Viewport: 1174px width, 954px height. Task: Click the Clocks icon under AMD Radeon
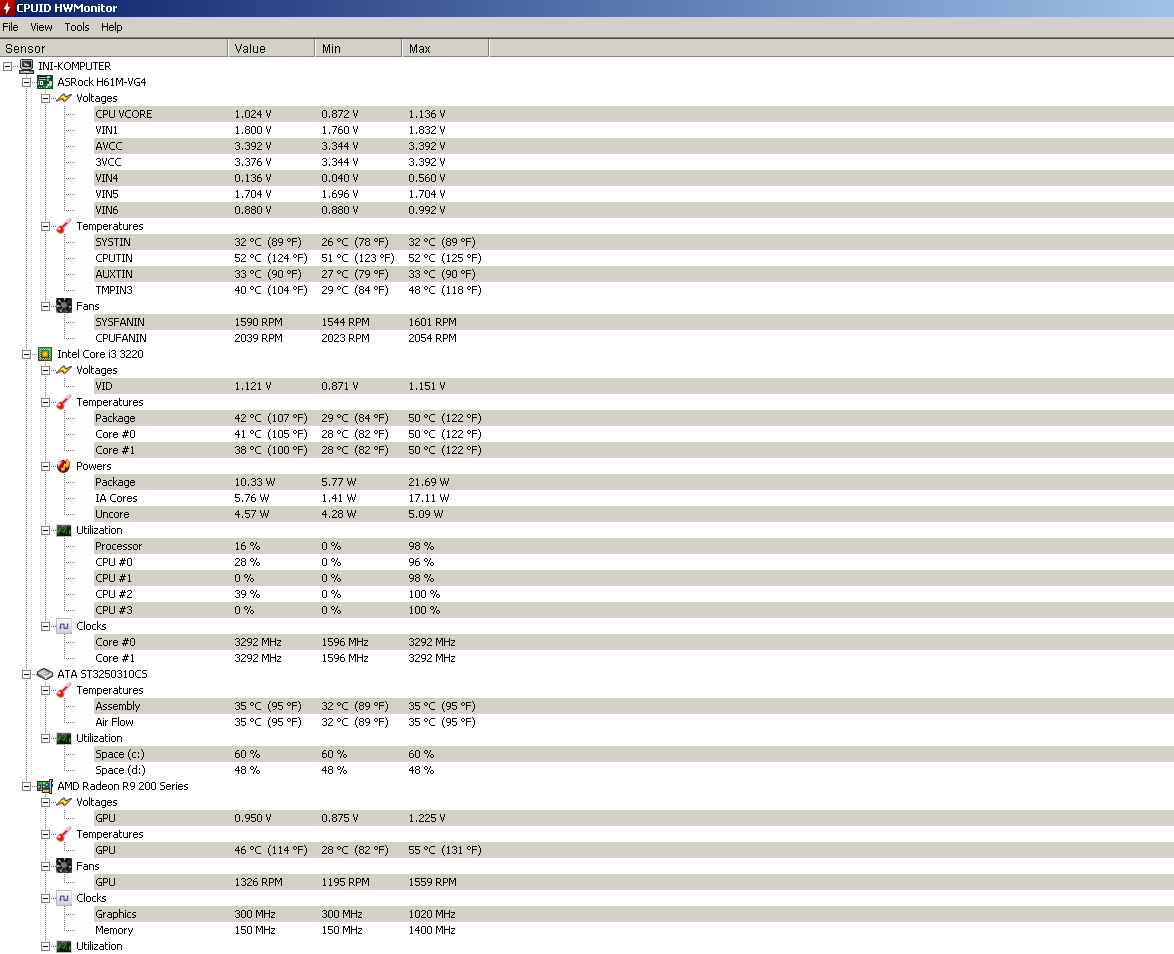tap(64, 898)
